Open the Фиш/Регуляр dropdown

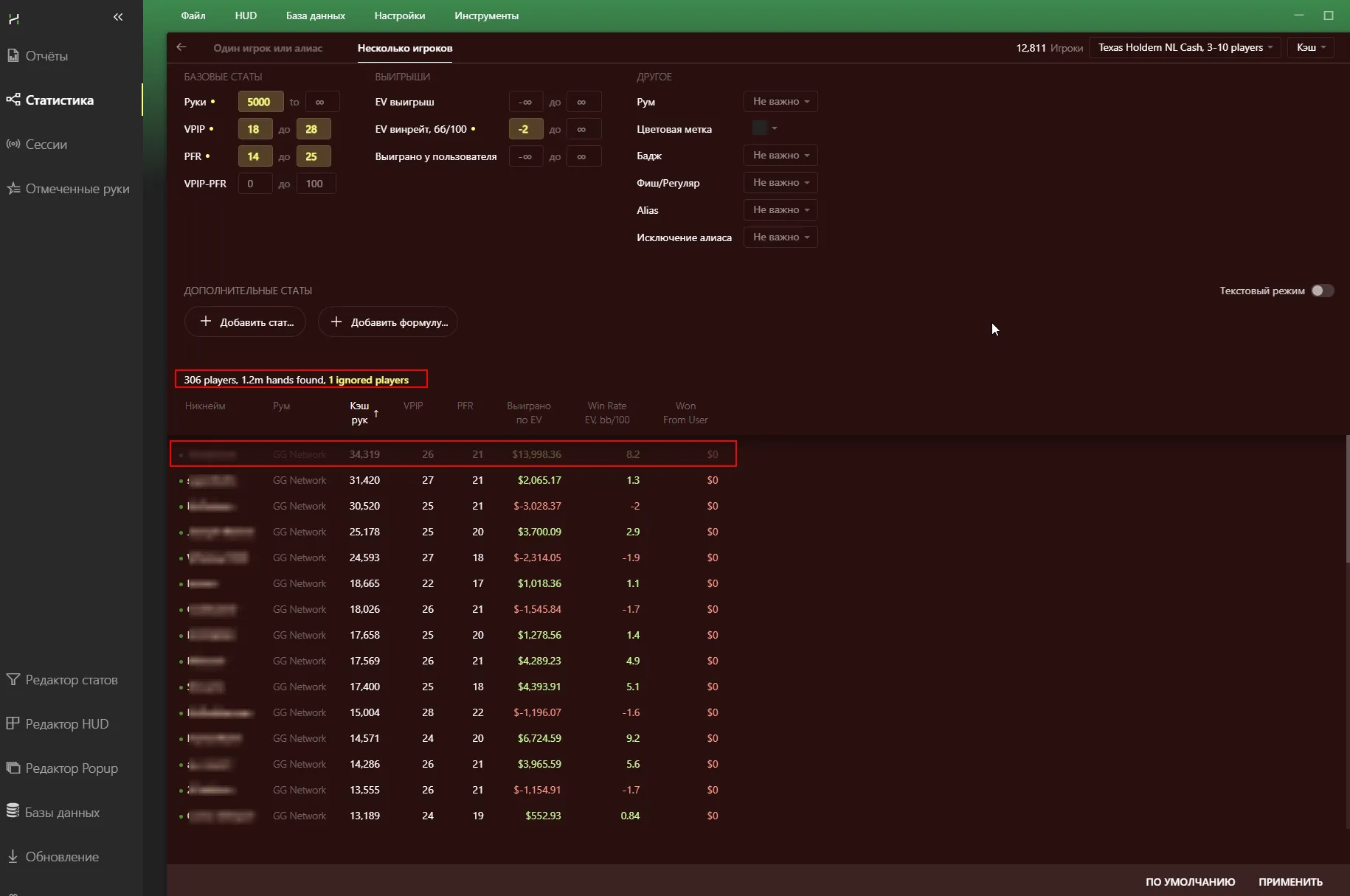tap(780, 183)
